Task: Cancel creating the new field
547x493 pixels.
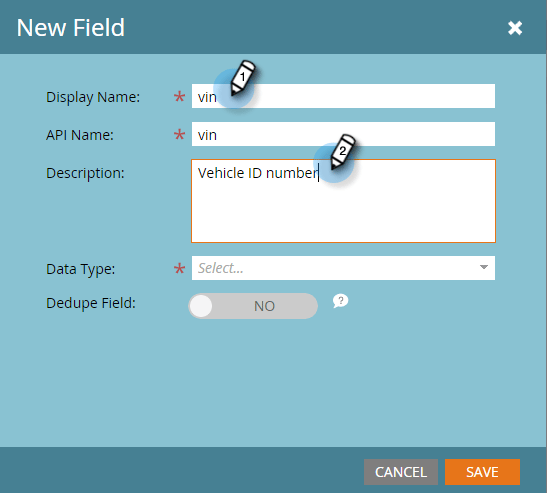Action: (x=401, y=472)
